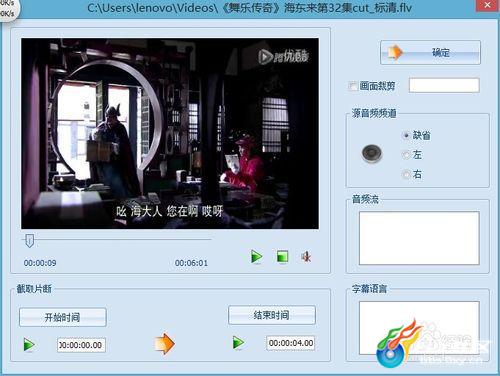
Task: Select the 缺省 audio channel option
Action: (x=406, y=135)
